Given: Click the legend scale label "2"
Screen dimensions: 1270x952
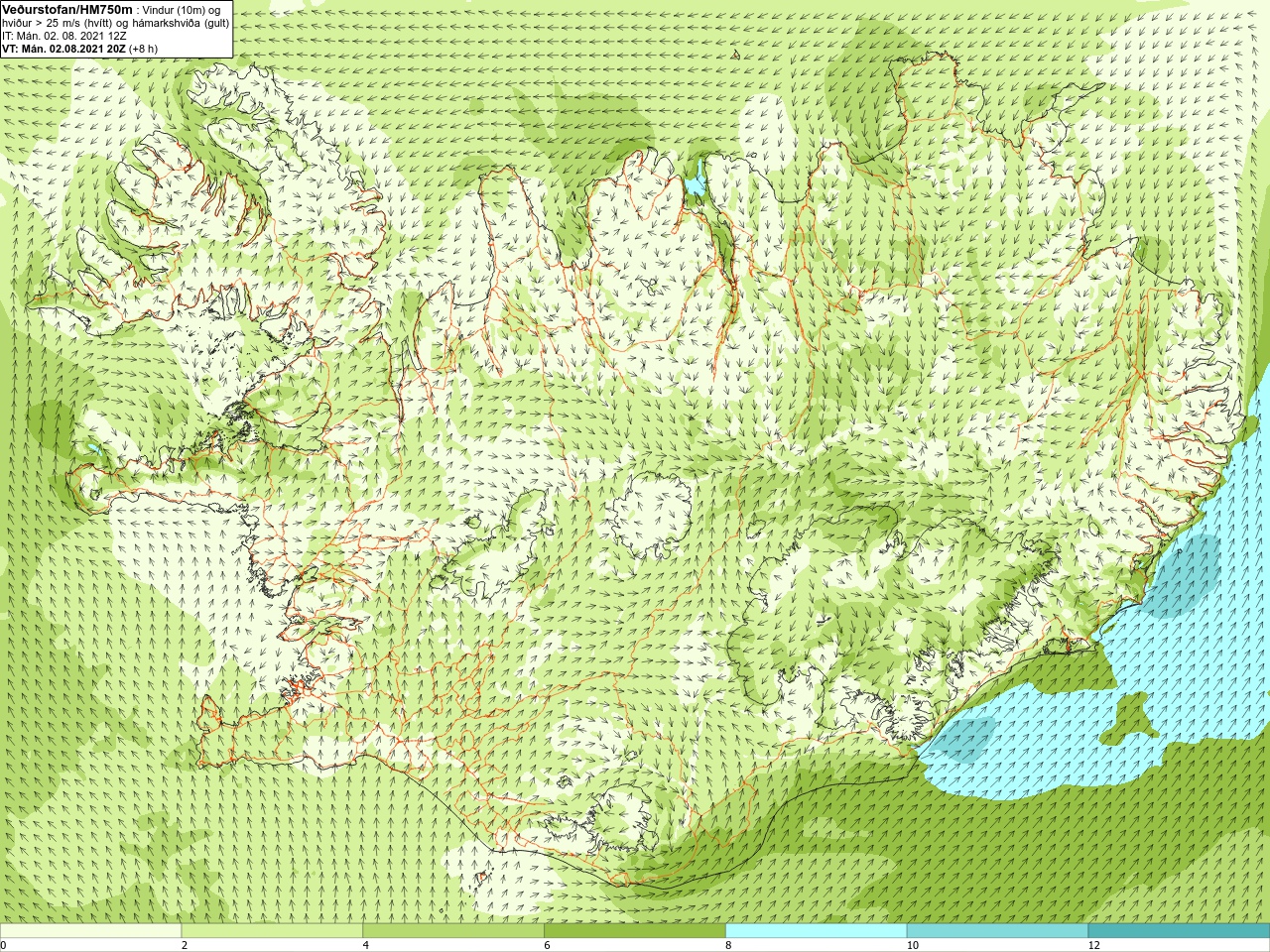Looking at the screenshot, I should 185,945.
